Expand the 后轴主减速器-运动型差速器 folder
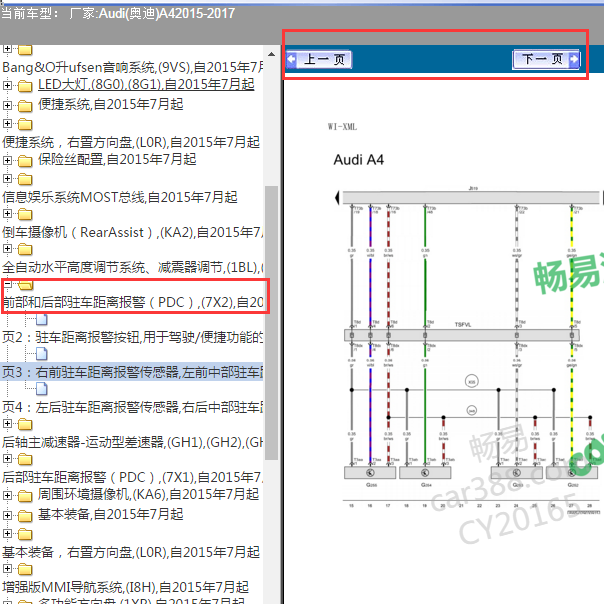The width and height of the screenshot is (604, 604). point(7,423)
